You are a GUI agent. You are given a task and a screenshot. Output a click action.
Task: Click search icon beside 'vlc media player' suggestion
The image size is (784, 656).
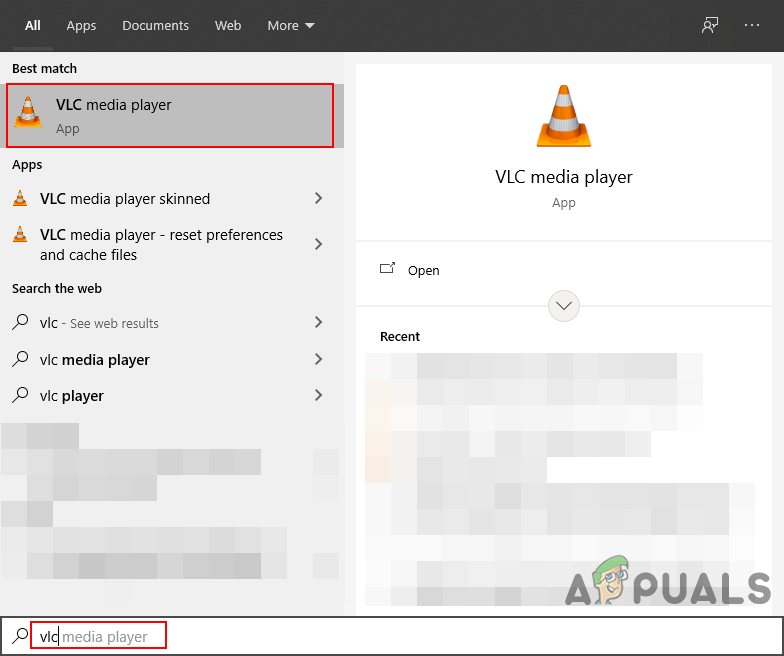(20, 359)
